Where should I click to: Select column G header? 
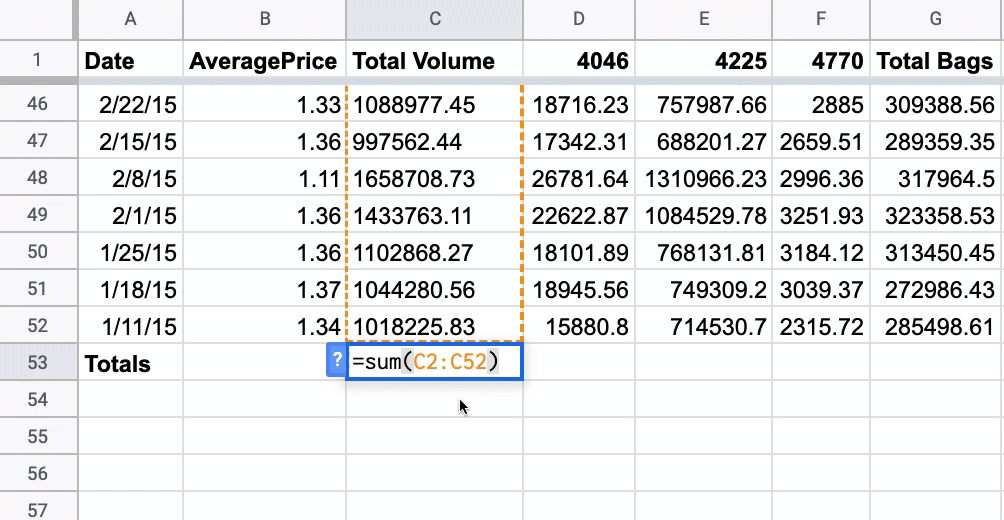[936, 20]
